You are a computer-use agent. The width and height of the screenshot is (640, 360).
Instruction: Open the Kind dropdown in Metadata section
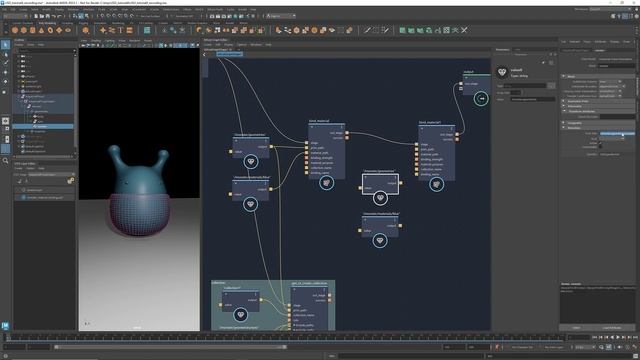coord(611,139)
